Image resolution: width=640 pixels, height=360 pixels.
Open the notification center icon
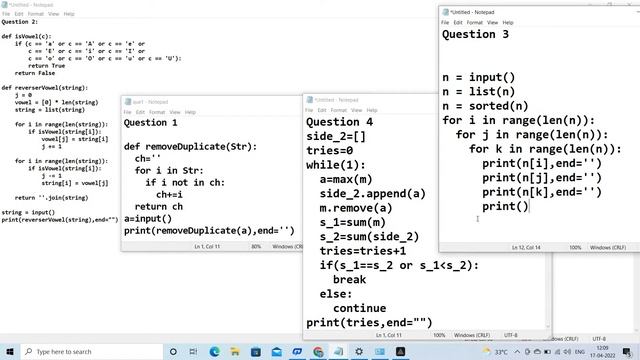(x=627, y=351)
